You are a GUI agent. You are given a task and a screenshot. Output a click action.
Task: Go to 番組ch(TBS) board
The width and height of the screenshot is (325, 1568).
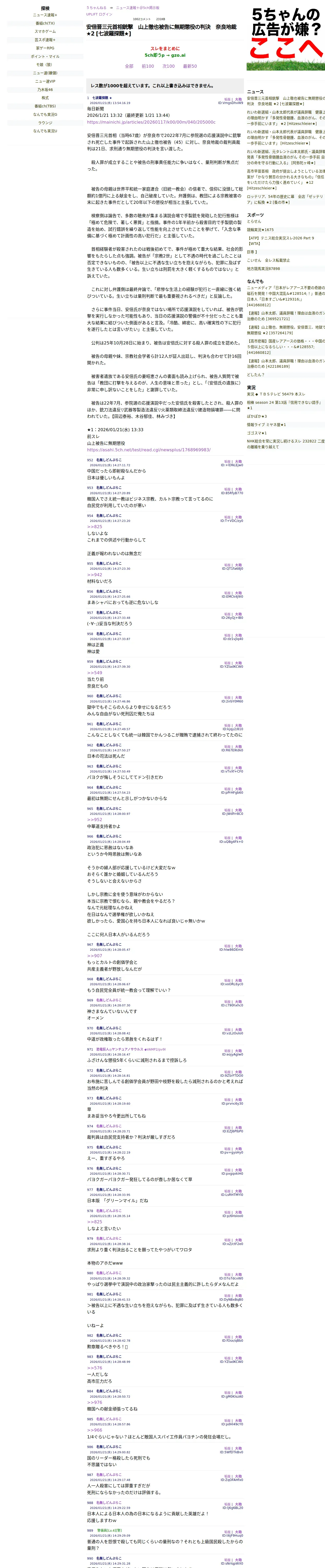[x=45, y=106]
